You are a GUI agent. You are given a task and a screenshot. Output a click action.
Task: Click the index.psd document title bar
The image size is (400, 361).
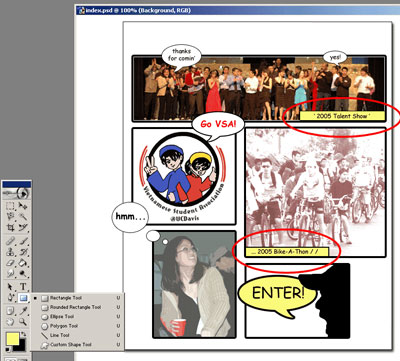click(237, 10)
